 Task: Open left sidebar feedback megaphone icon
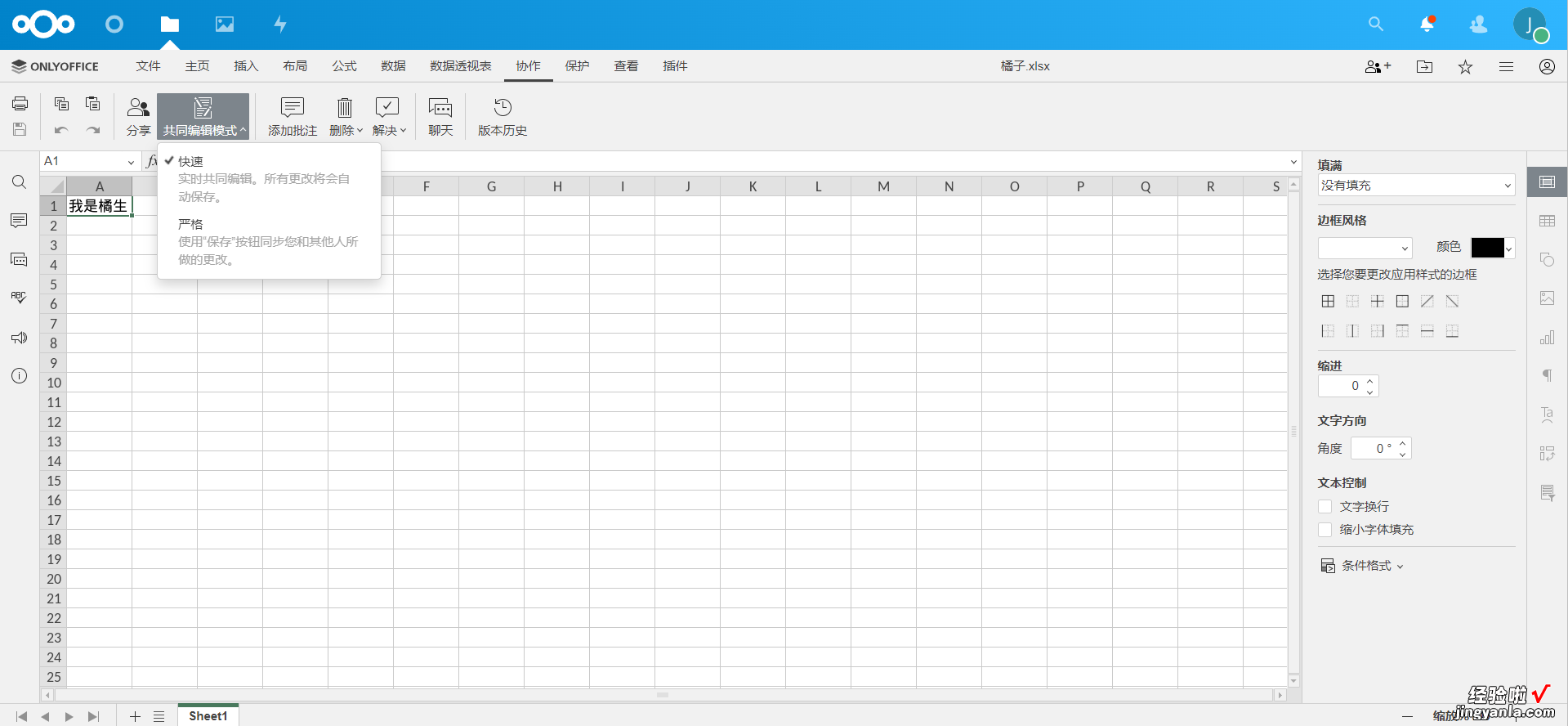tap(20, 337)
